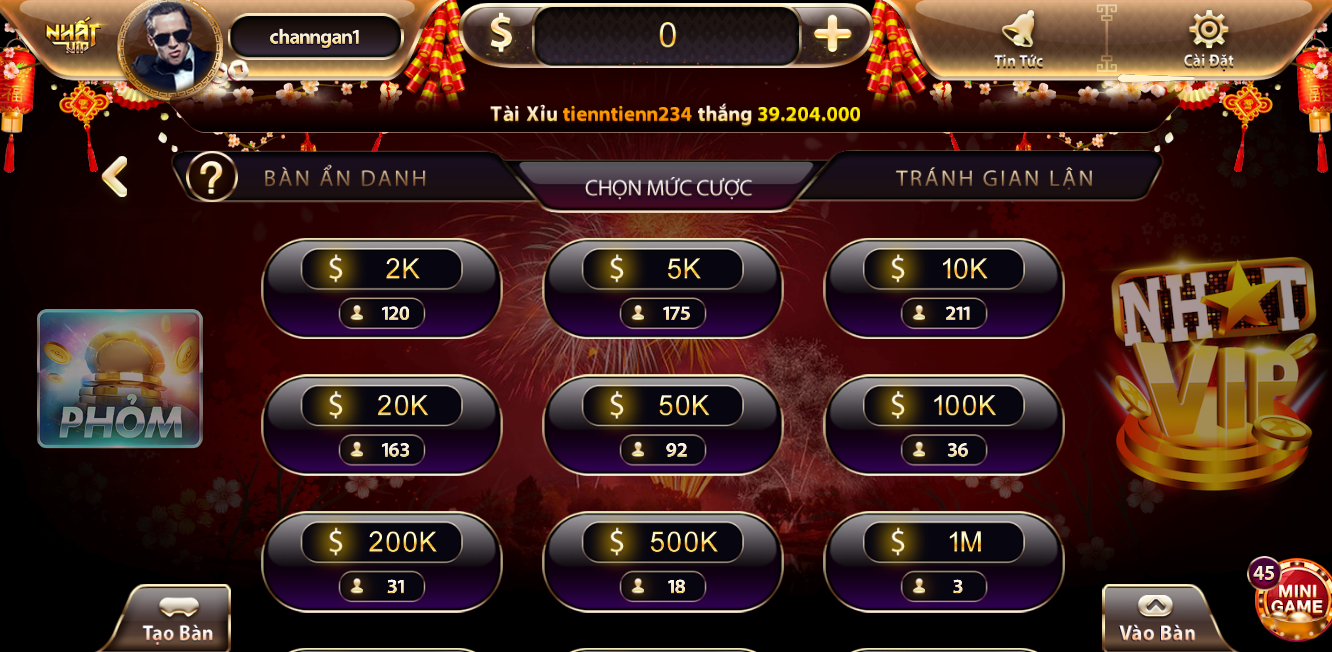1332x652 pixels.
Task: Open the Mini Game badge
Action: point(1294,598)
